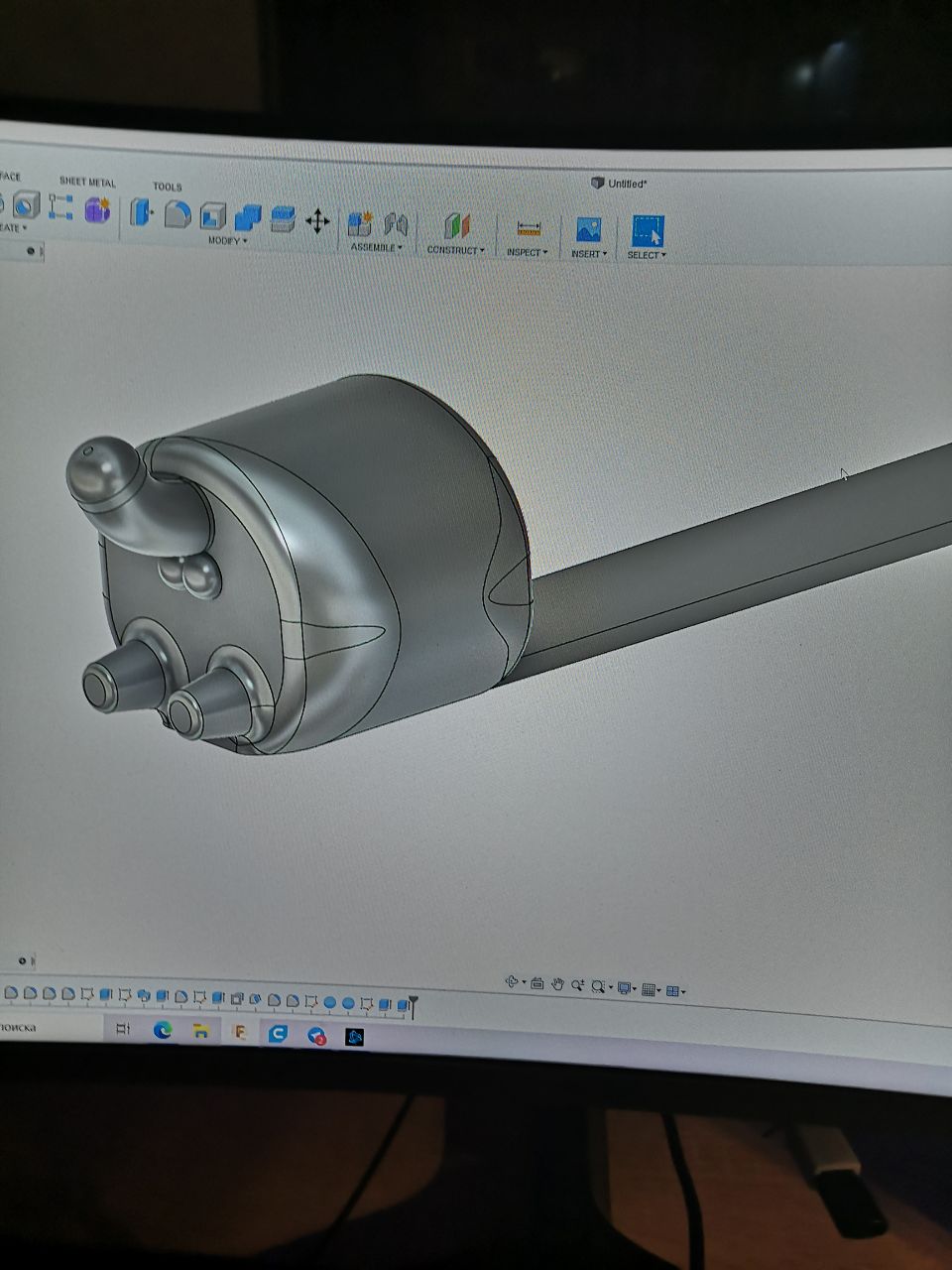
Task: Switch to the SHEET METAL tab
Action: tap(87, 183)
